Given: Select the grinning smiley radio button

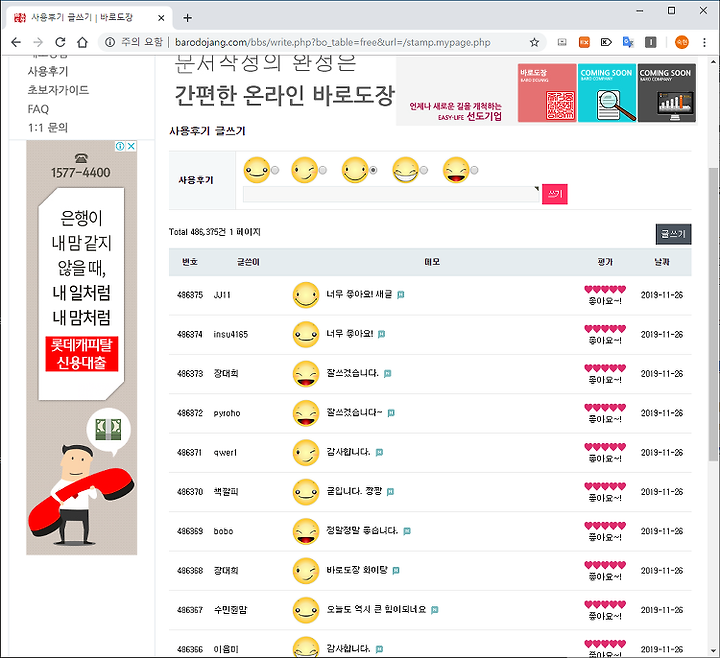Looking at the screenshot, I should 424,170.
